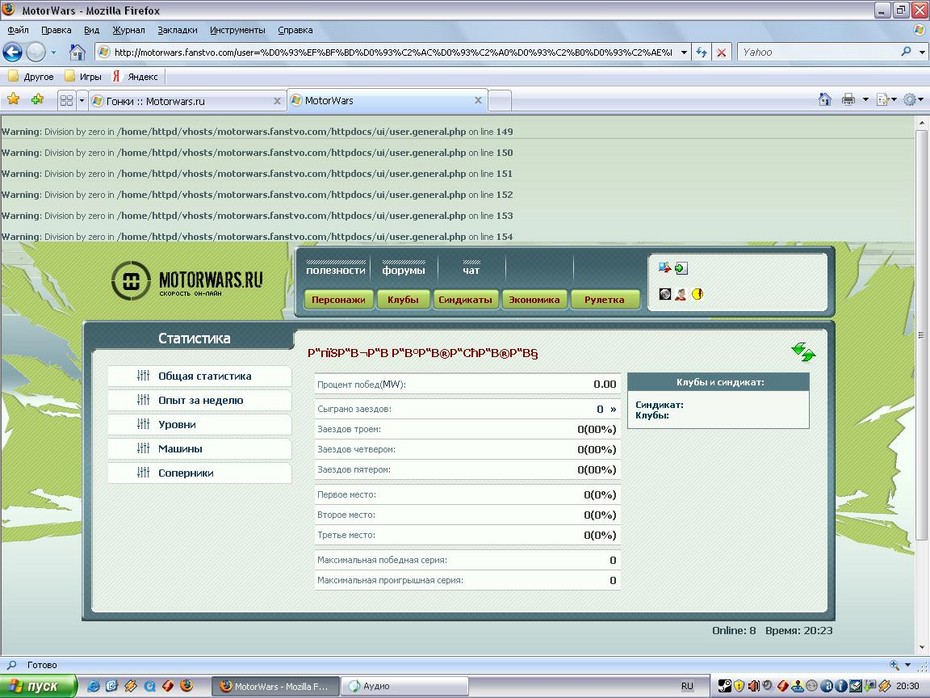Click the bookmark star icon
This screenshot has height=698, width=930.
[13, 100]
